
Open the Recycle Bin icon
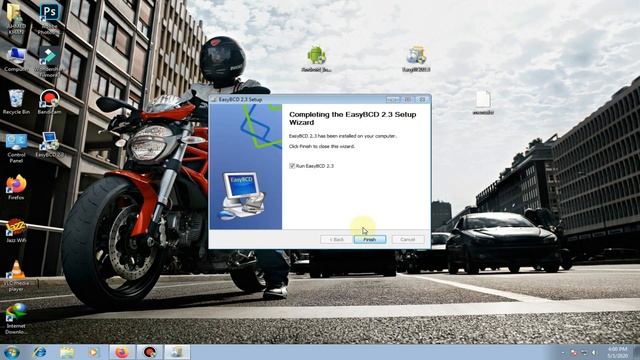pyautogui.click(x=16, y=102)
